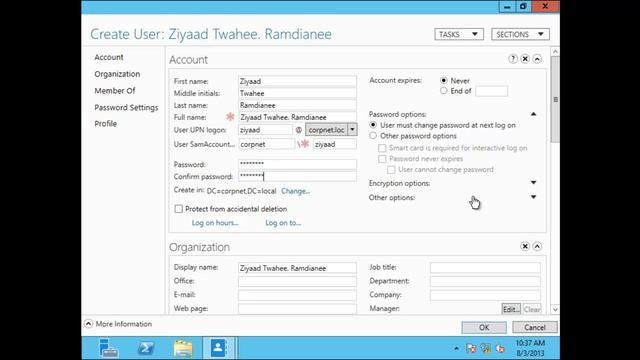
Task: Open the UPN domain suffix dropdown
Action: (352, 130)
